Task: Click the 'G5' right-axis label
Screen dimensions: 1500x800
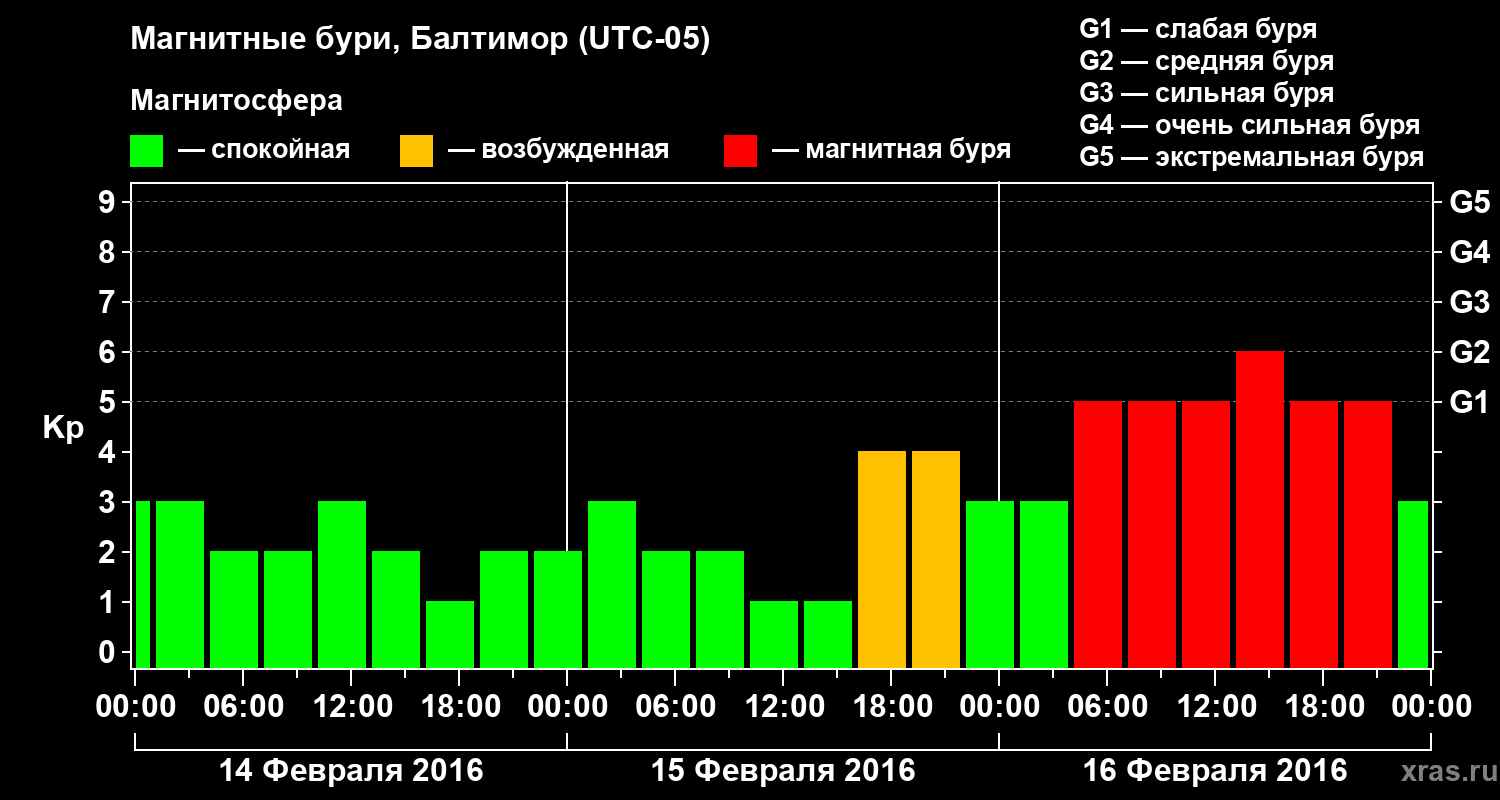Action: pos(1469,203)
